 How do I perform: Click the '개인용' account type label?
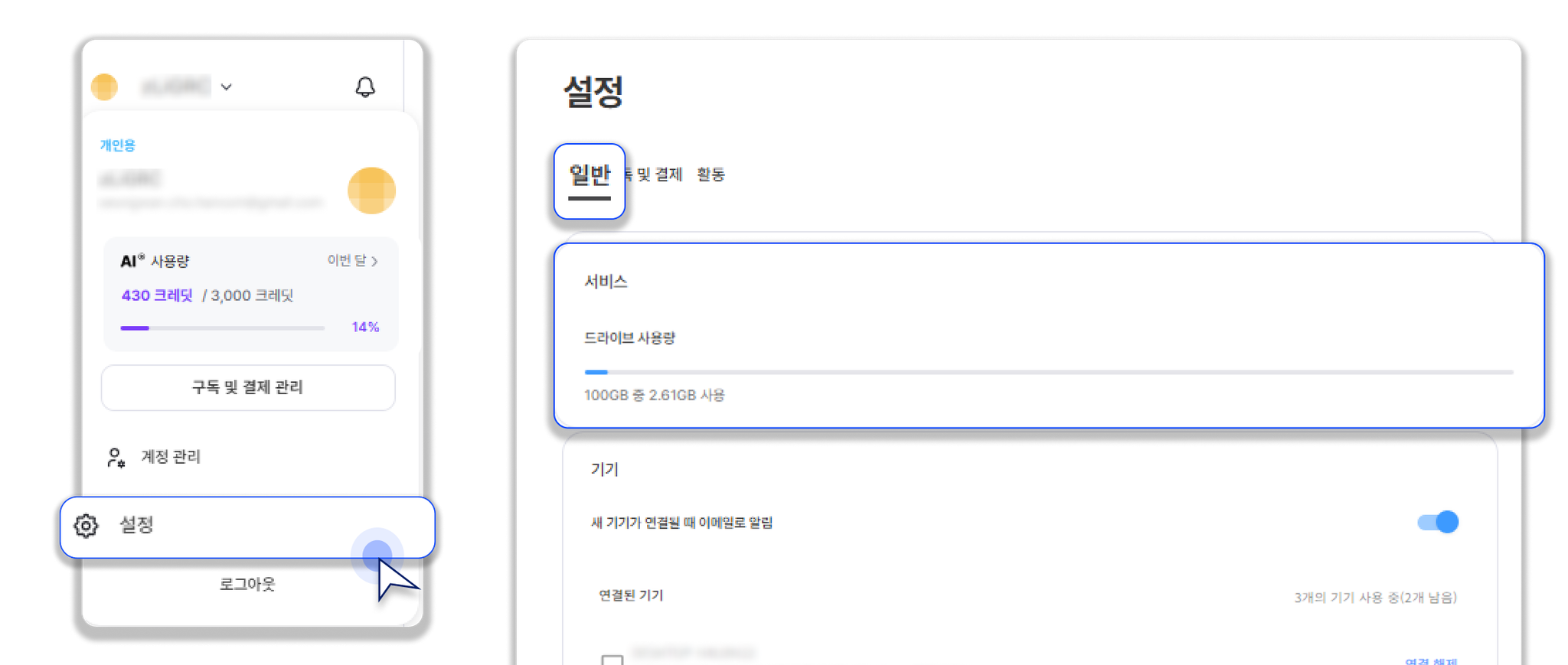pos(117,145)
